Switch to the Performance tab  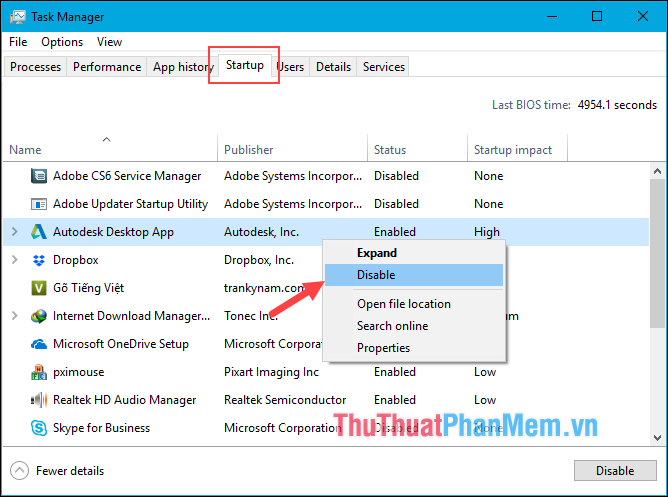click(107, 67)
